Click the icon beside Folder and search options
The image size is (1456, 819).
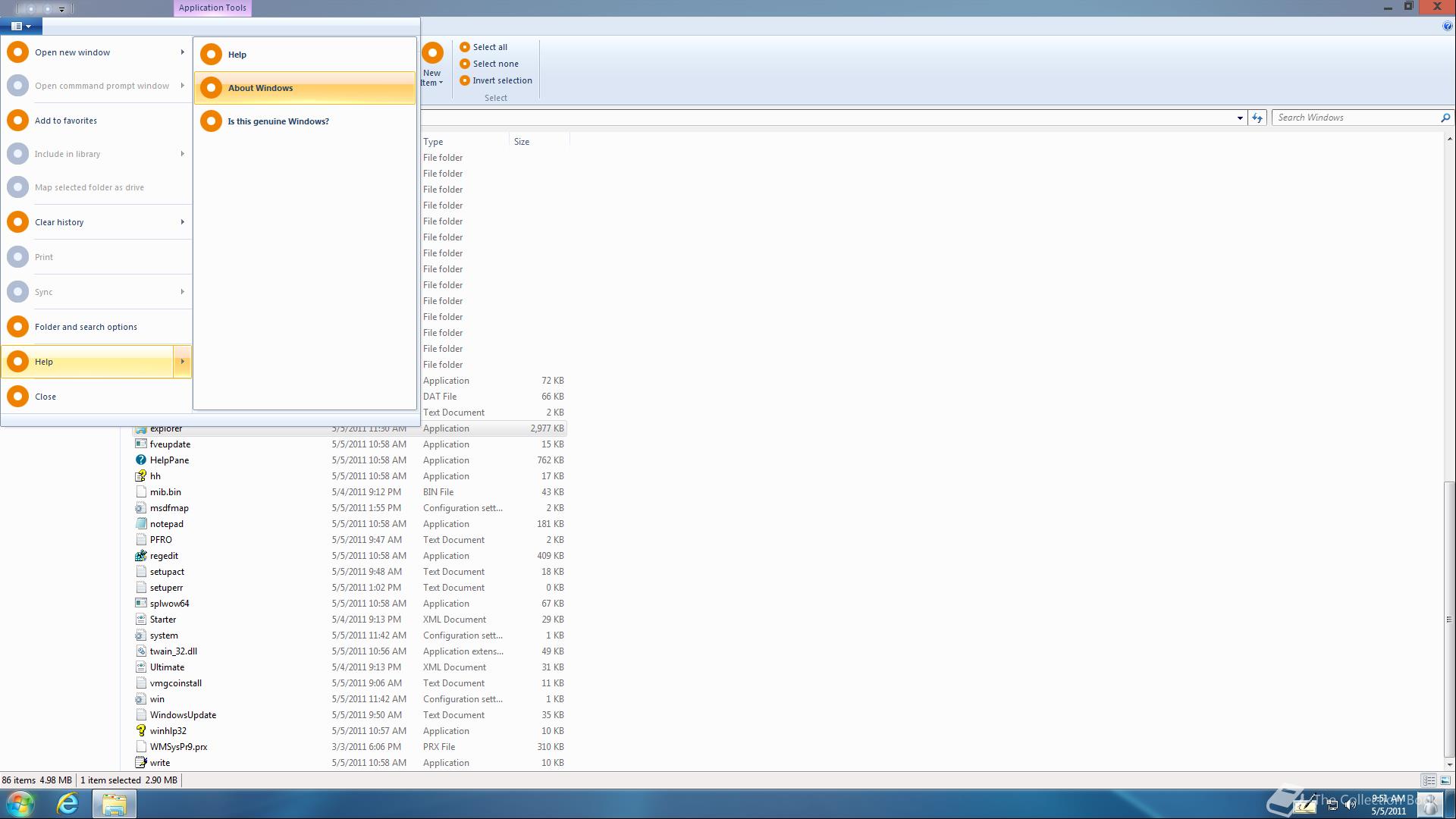(x=17, y=327)
